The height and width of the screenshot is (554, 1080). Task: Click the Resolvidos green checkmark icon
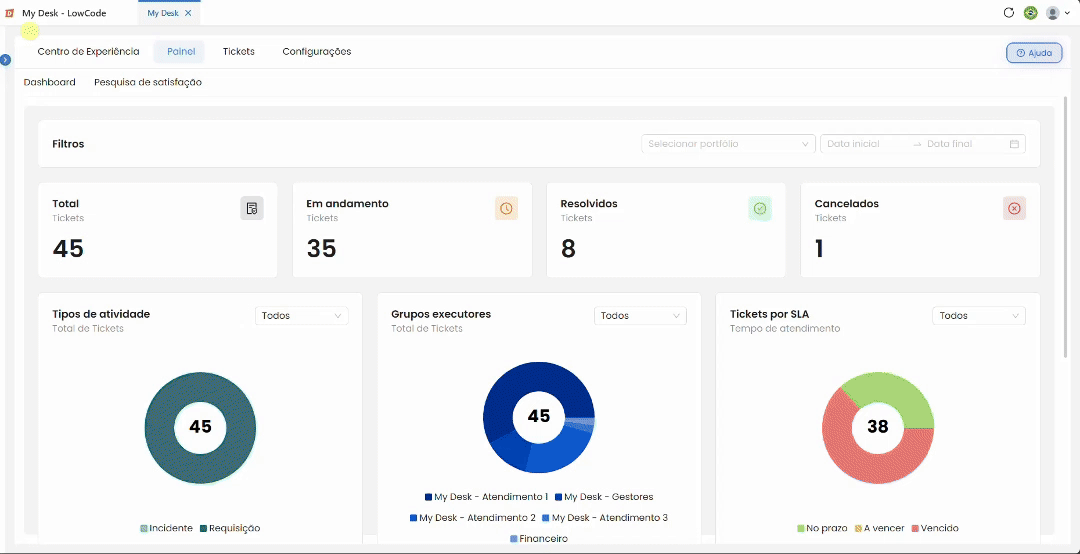click(760, 208)
